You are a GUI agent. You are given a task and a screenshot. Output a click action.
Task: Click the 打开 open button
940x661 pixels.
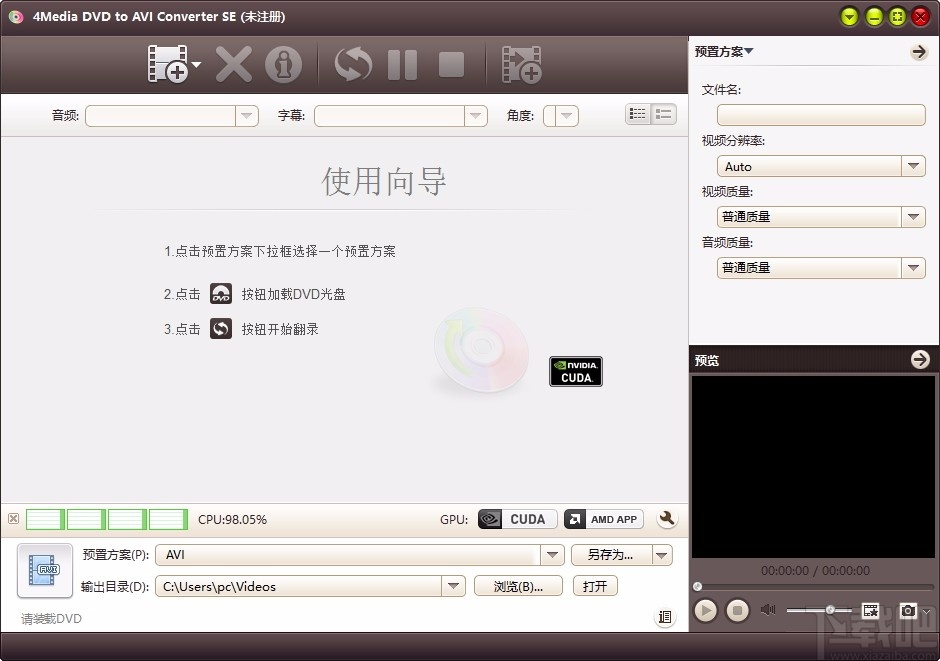(x=595, y=586)
